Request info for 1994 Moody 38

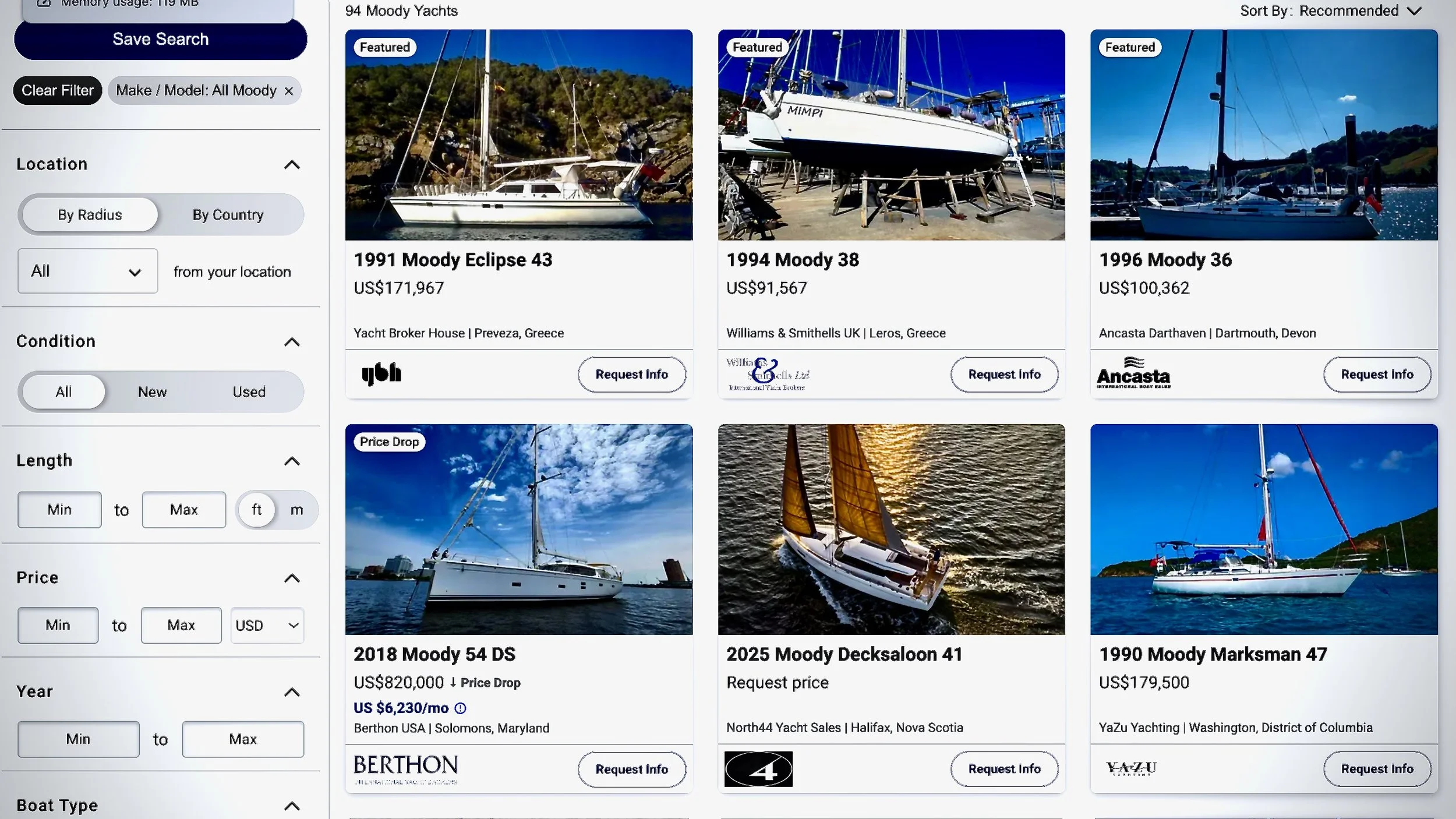click(x=1004, y=375)
